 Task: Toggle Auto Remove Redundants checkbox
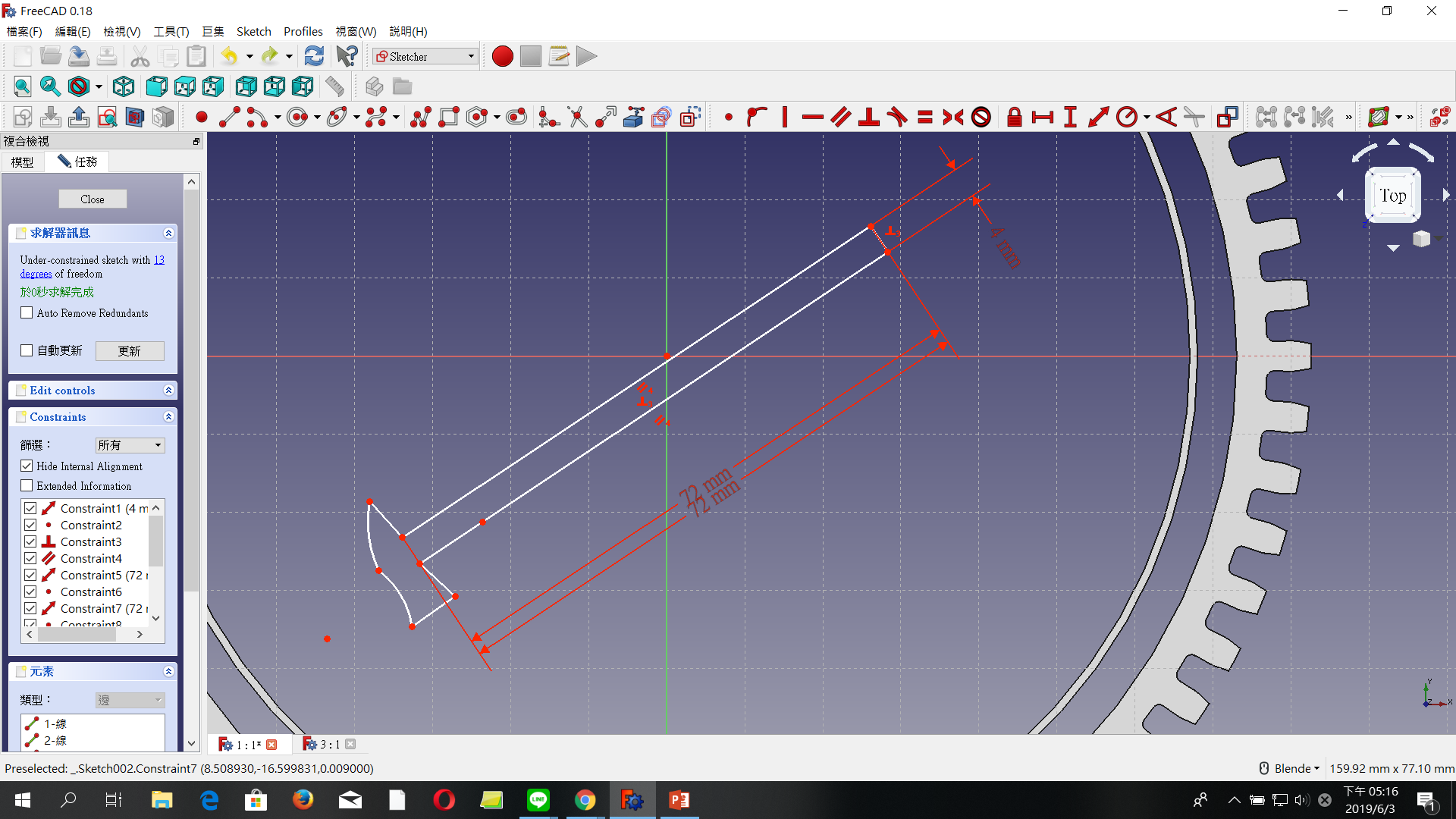[x=27, y=312]
